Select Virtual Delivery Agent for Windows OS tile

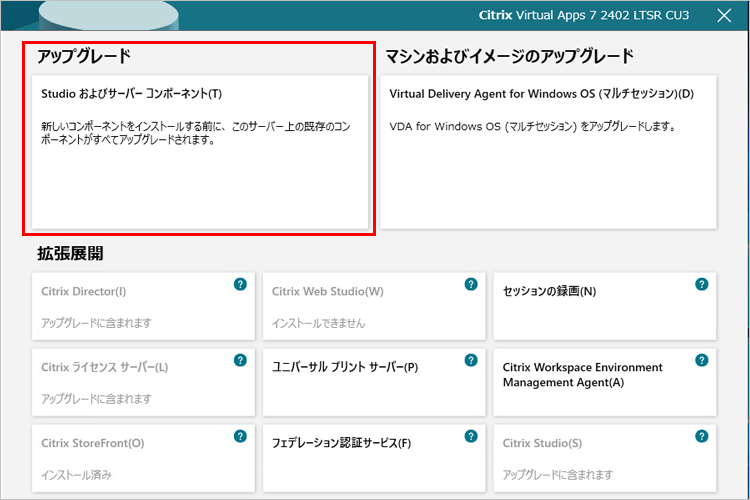click(549, 151)
